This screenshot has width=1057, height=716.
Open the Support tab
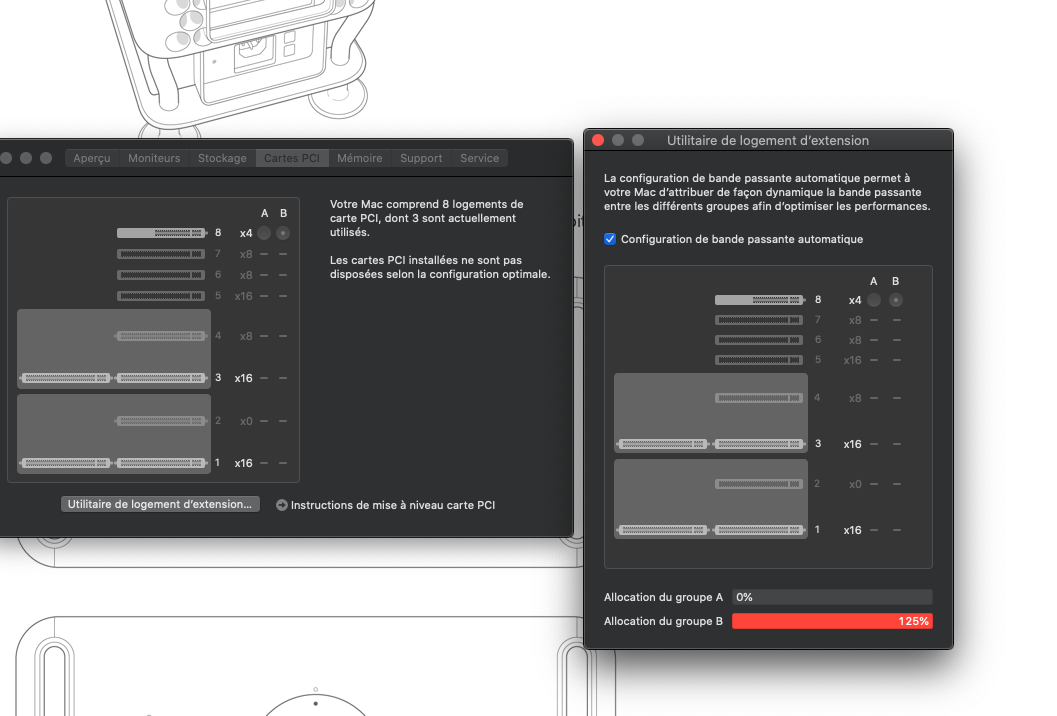[x=421, y=158]
